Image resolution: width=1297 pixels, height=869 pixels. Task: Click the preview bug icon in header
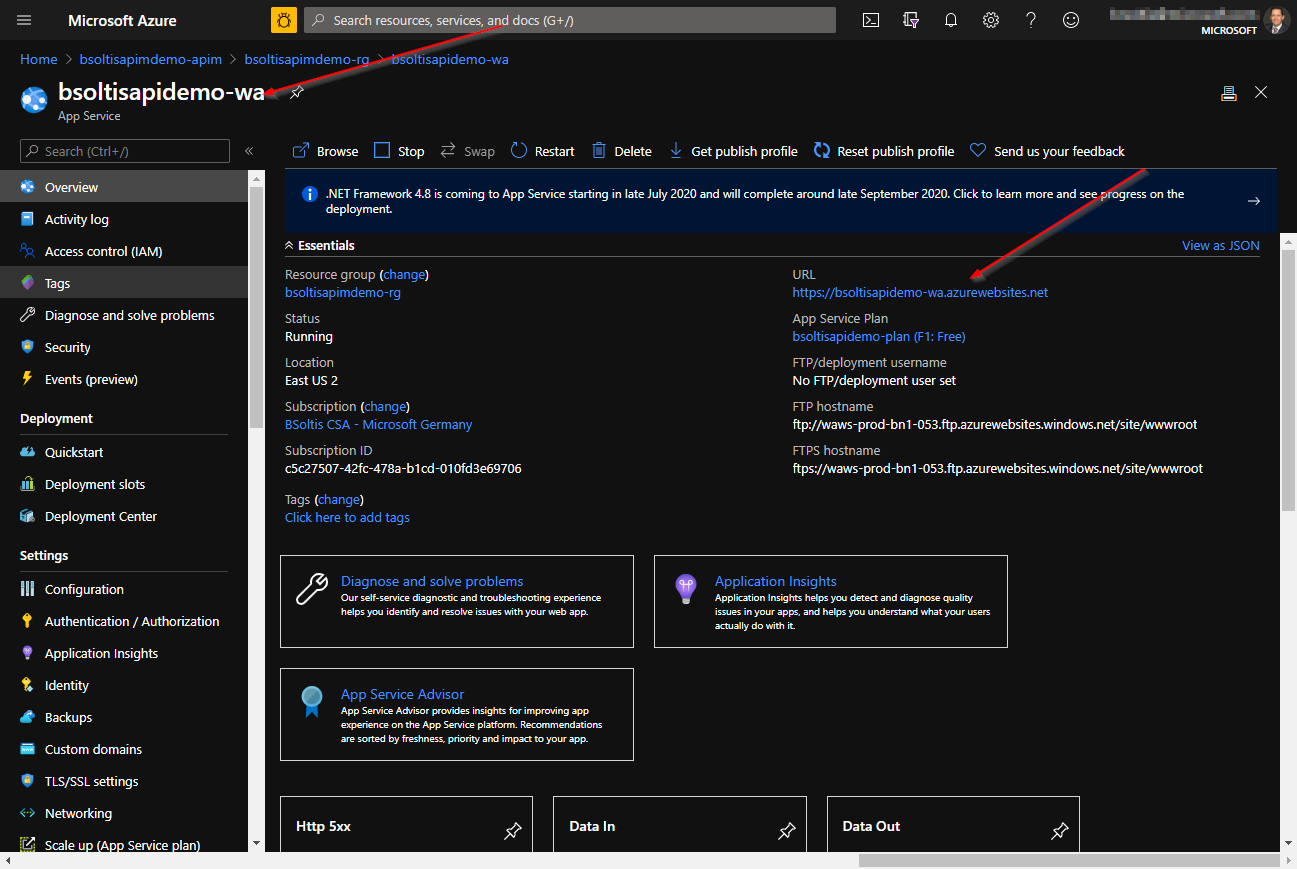coord(284,20)
